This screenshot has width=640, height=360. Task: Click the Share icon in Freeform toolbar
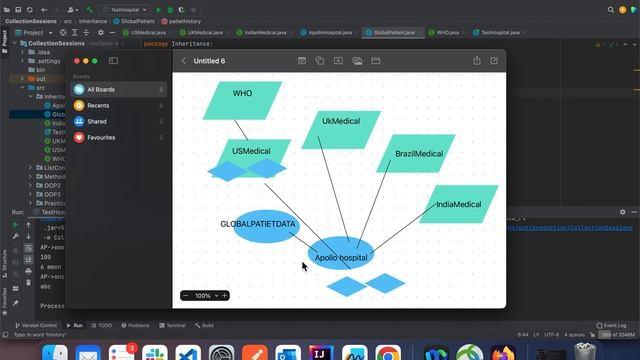pyautogui.click(x=477, y=61)
